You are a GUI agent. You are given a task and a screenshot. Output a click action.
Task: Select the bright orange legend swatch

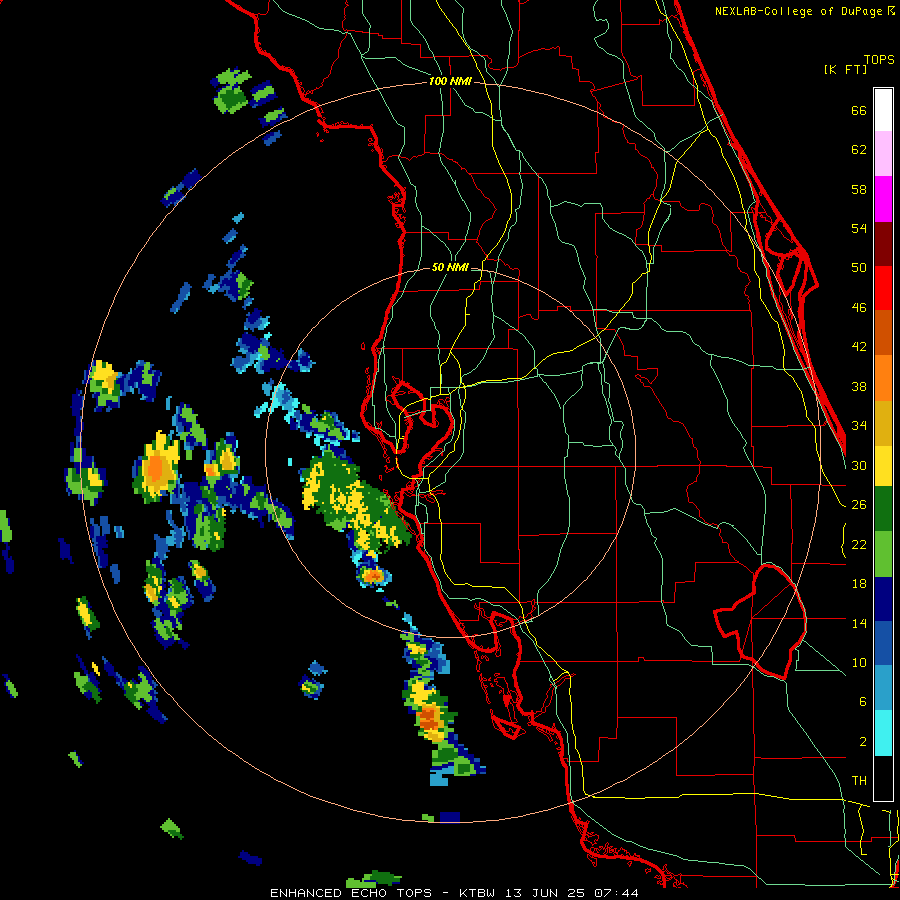[x=883, y=378]
